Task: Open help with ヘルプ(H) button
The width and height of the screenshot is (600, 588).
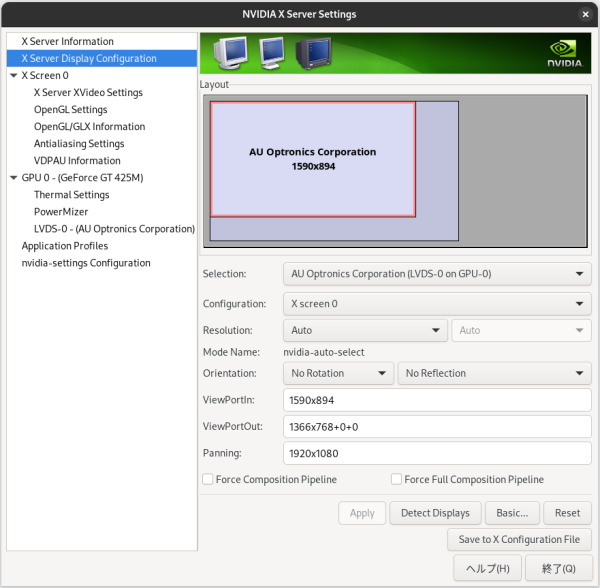Action: pos(487,568)
